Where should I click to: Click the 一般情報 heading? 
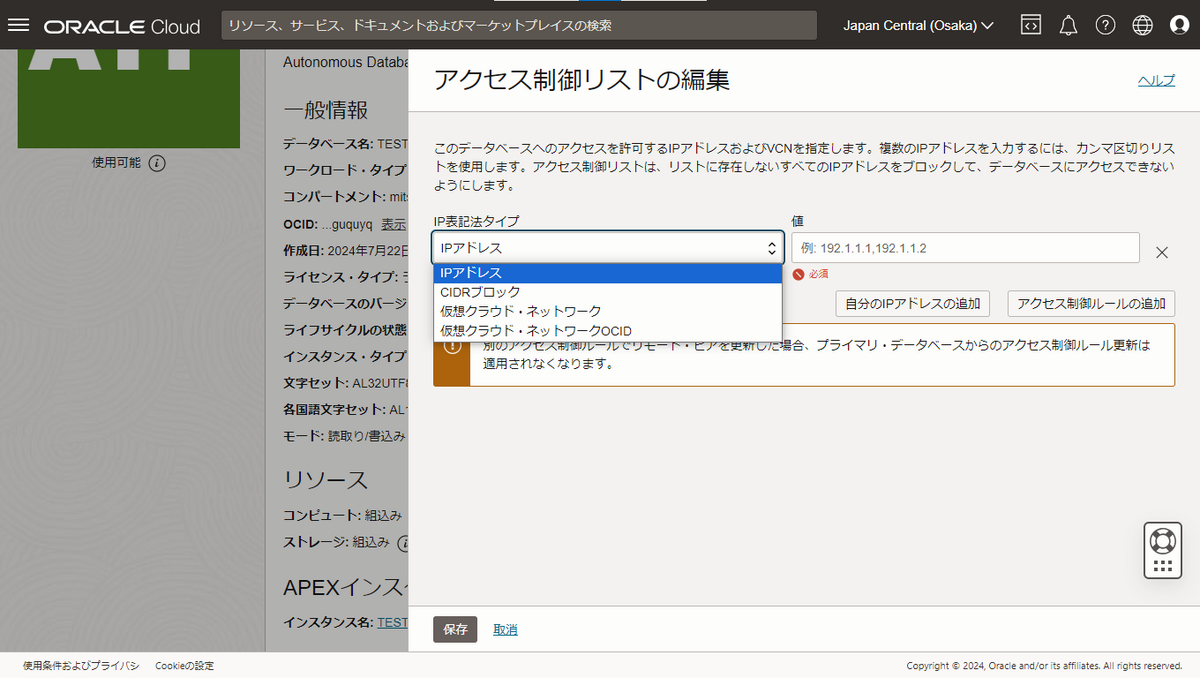326,110
